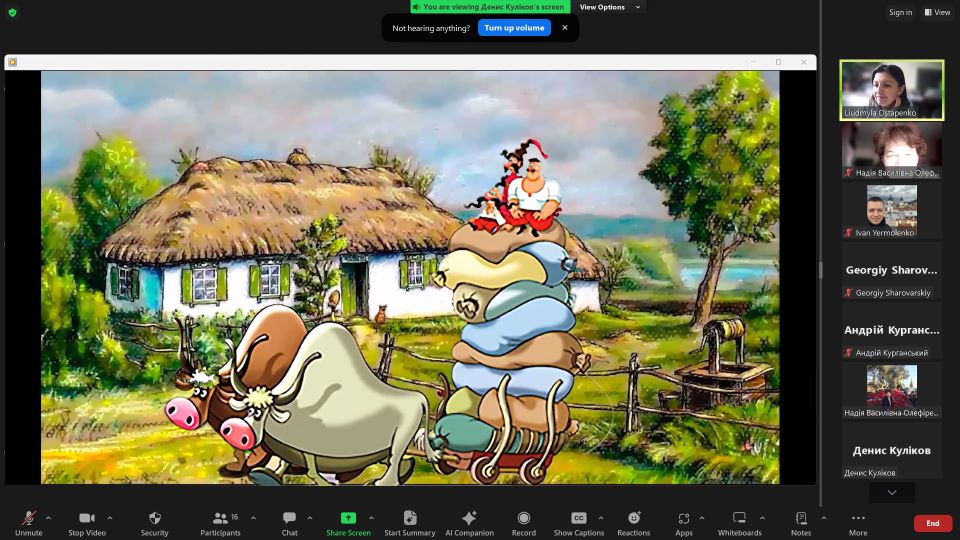This screenshot has width=960, height=540.
Task: Open the Security shield menu
Action: coord(154,523)
